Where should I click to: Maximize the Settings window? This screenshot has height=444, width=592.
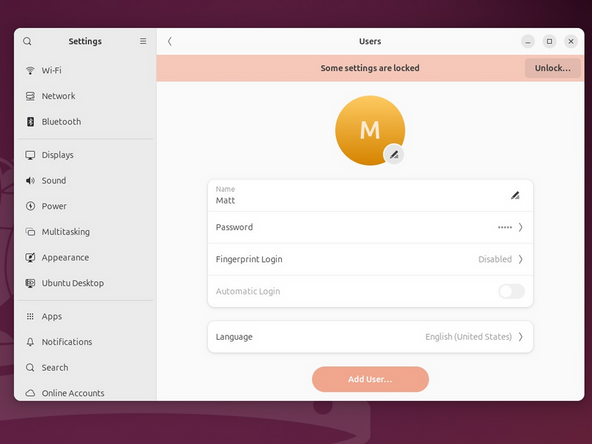[549, 41]
